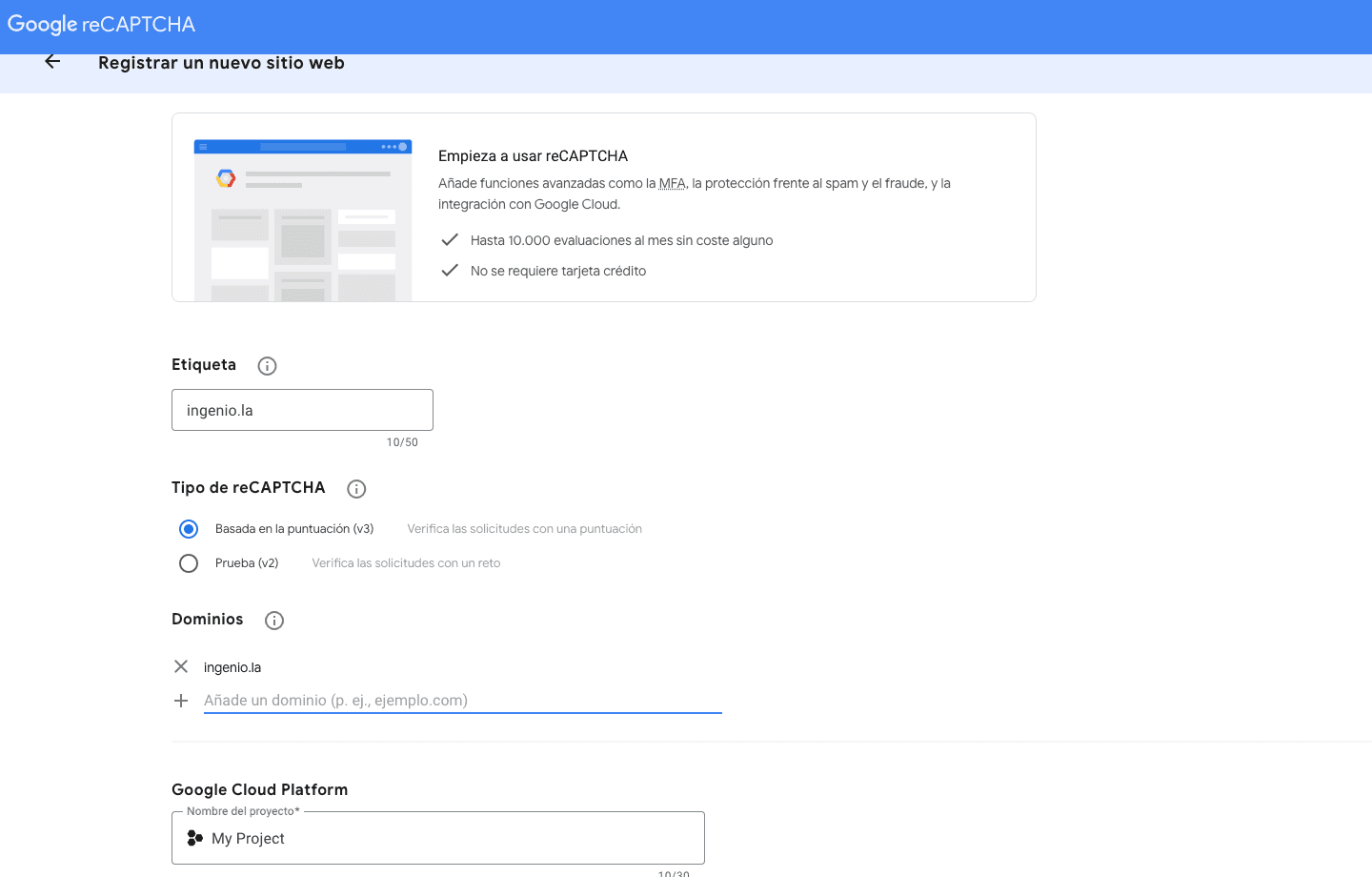Viewport: 1372px width, 877px height.
Task: Choose the Prueba (v2) radio button
Action: (x=189, y=563)
